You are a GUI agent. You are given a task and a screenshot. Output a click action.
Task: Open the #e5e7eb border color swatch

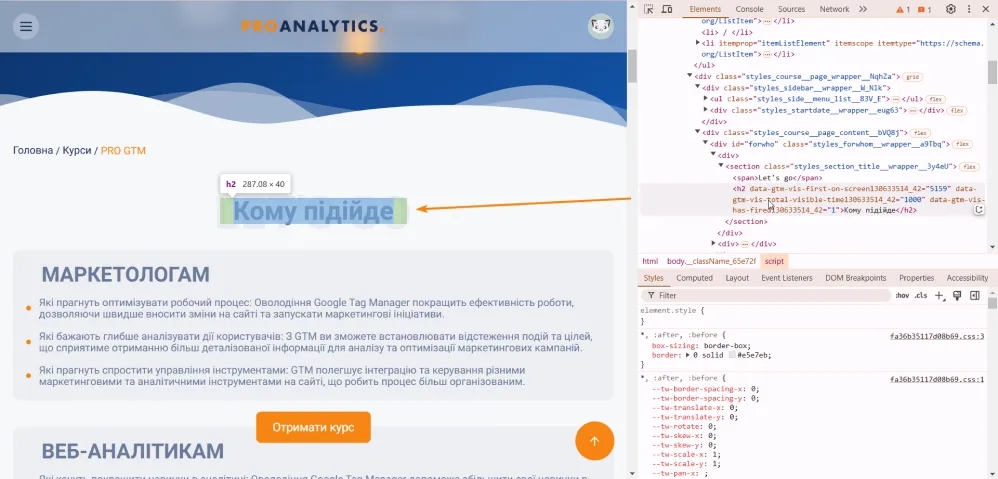pyautogui.click(x=732, y=356)
